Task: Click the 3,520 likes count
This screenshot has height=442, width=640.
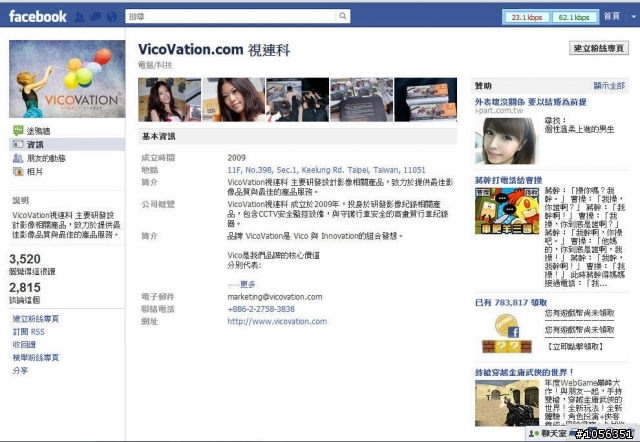Action: (x=25, y=259)
